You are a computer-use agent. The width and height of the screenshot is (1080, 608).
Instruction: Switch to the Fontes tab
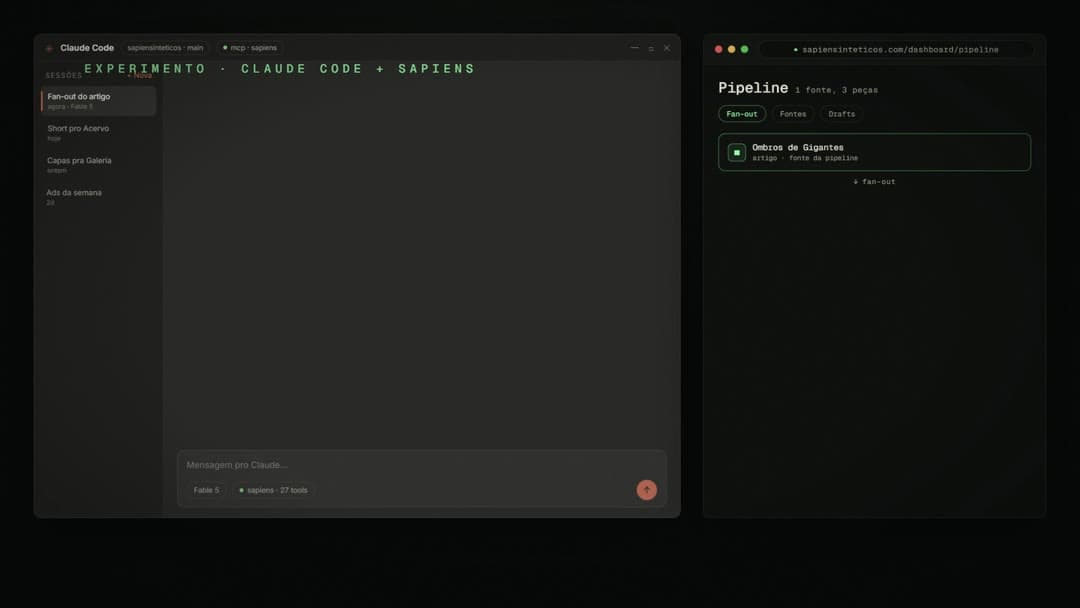coord(793,114)
